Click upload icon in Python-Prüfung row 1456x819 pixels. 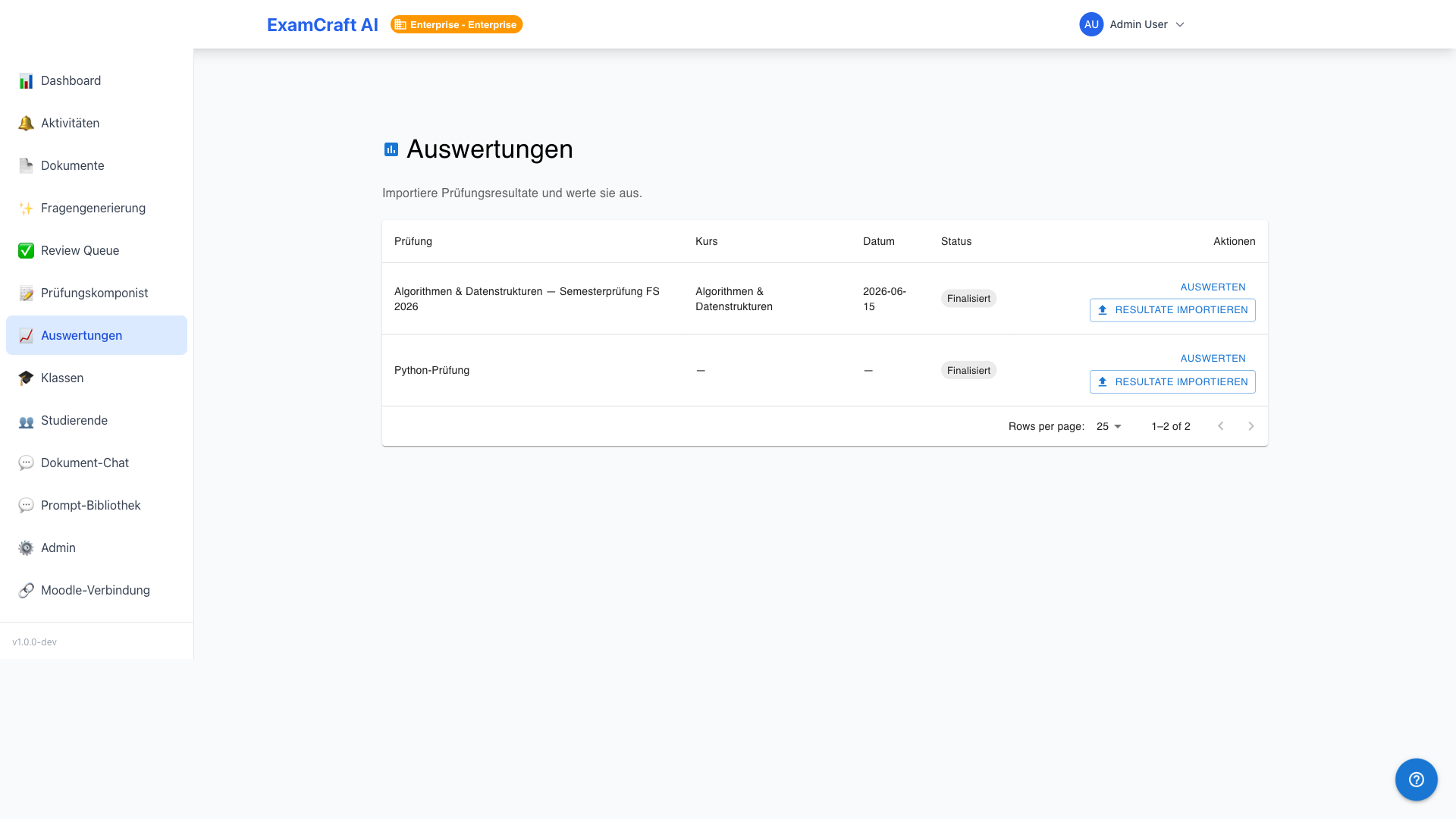coord(1103,382)
